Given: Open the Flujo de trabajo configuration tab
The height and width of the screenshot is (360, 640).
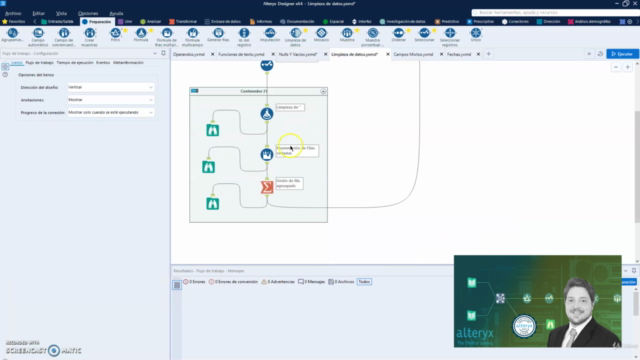Looking at the screenshot, I should pyautogui.click(x=40, y=63).
